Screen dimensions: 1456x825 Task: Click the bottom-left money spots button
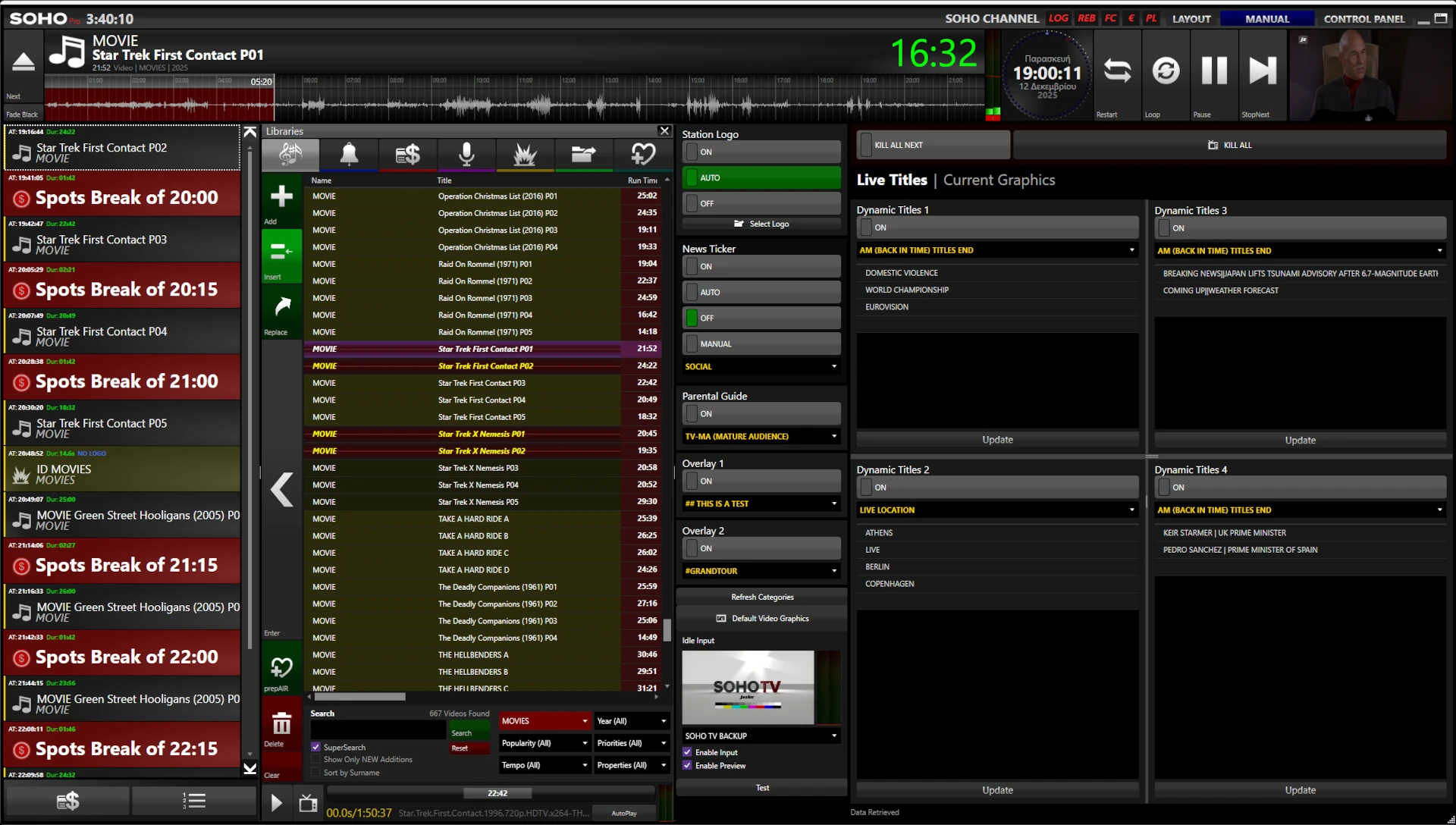(67, 801)
